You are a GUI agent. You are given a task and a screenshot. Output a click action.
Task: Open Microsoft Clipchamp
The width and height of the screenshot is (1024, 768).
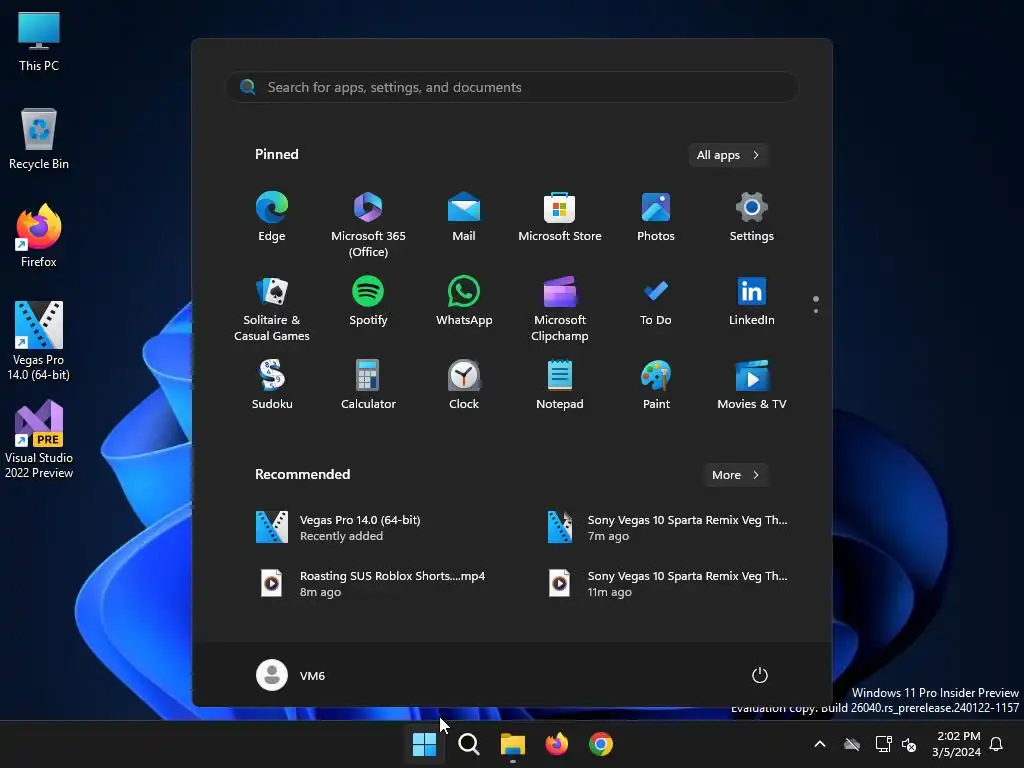point(560,309)
